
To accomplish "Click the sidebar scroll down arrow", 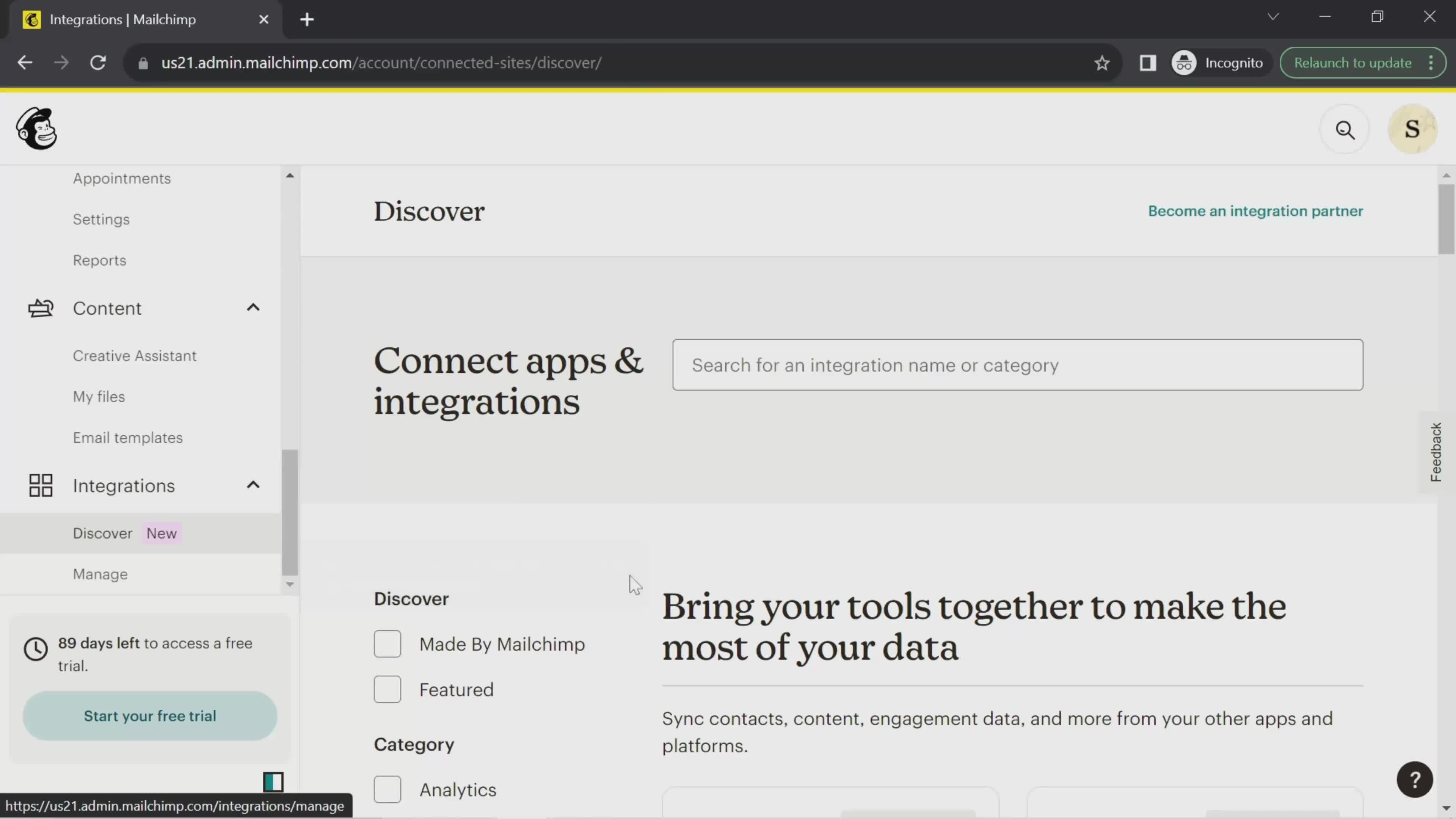I will 290,584.
